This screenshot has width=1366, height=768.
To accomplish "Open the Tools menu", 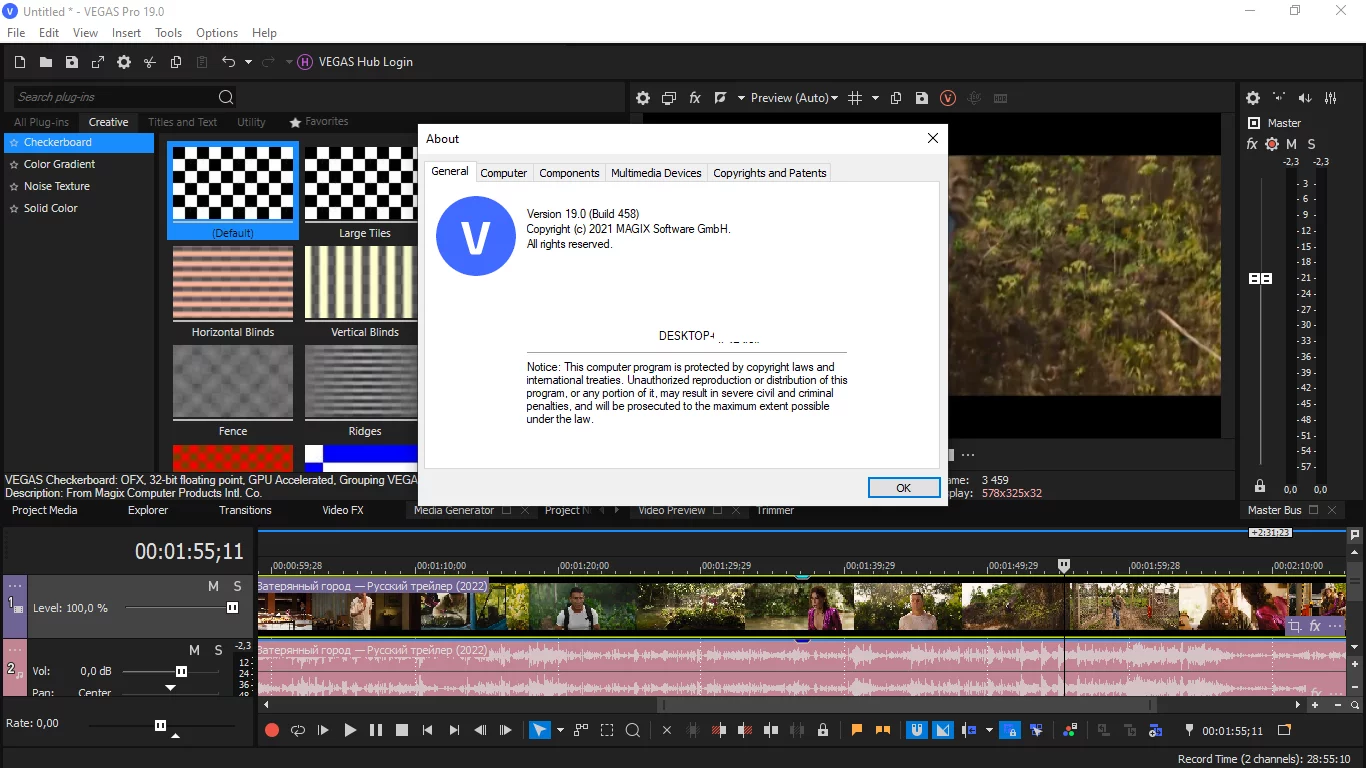I will coord(168,33).
